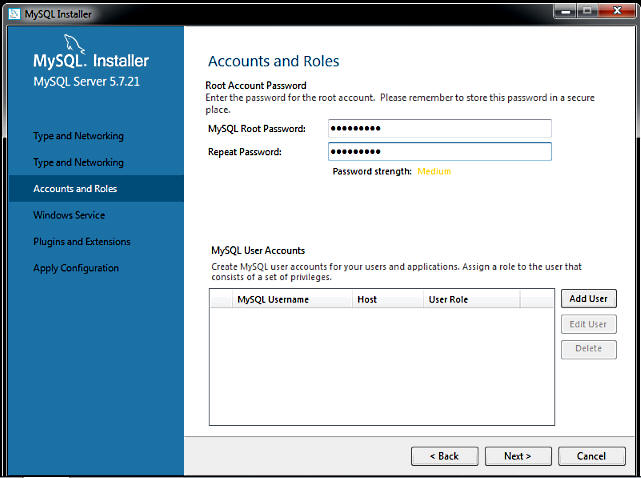Screen dimensions: 641x478
Task: Focus the Repeat Password field
Action: (x=439, y=151)
